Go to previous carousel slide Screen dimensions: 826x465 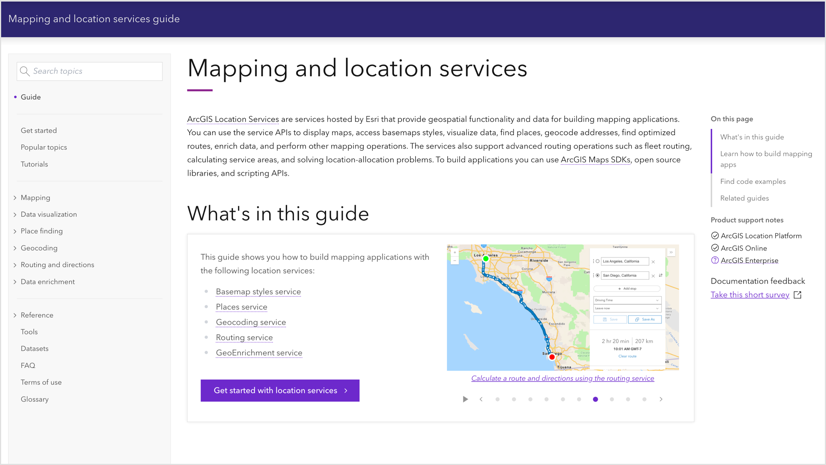481,399
